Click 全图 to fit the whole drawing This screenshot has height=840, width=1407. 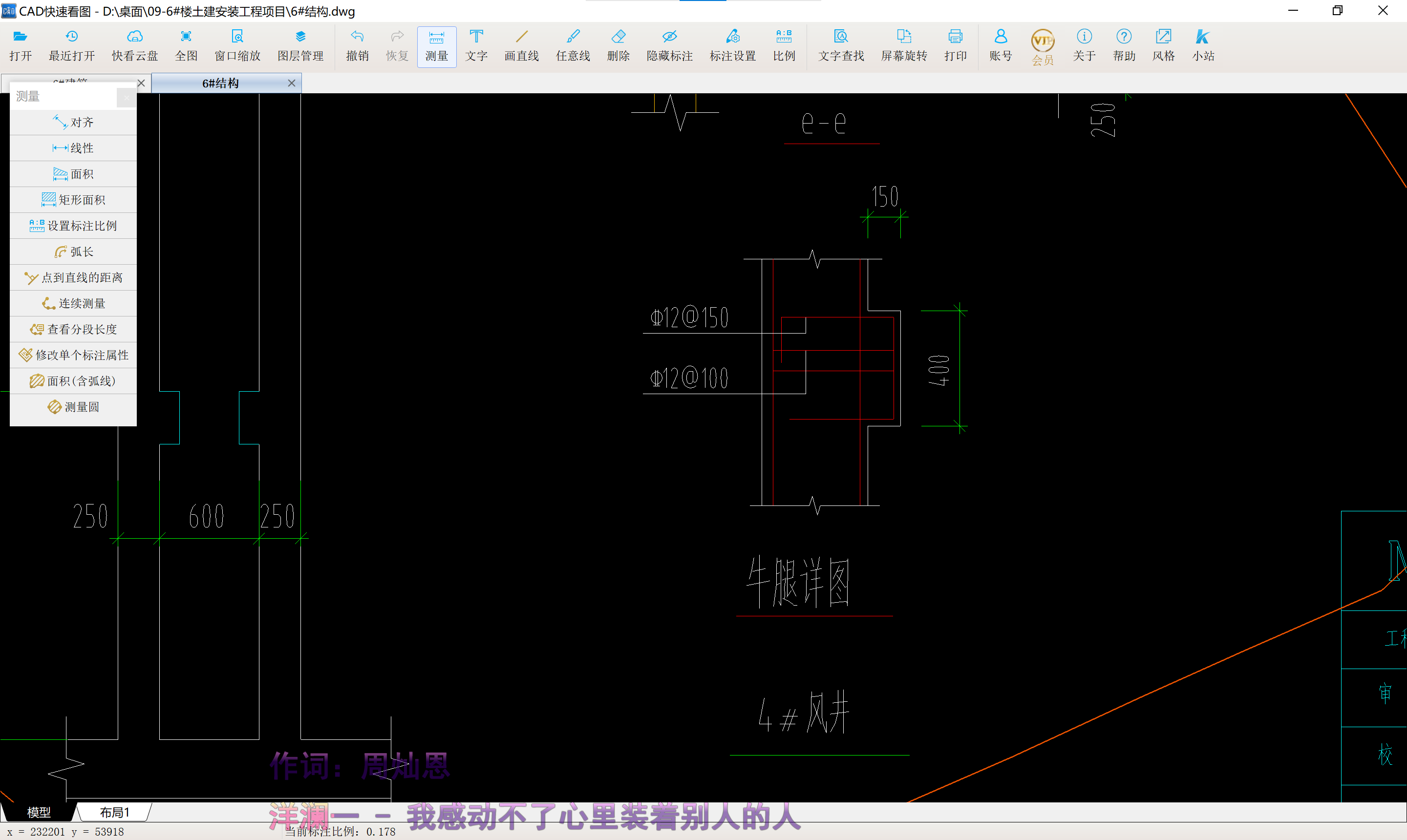186,46
